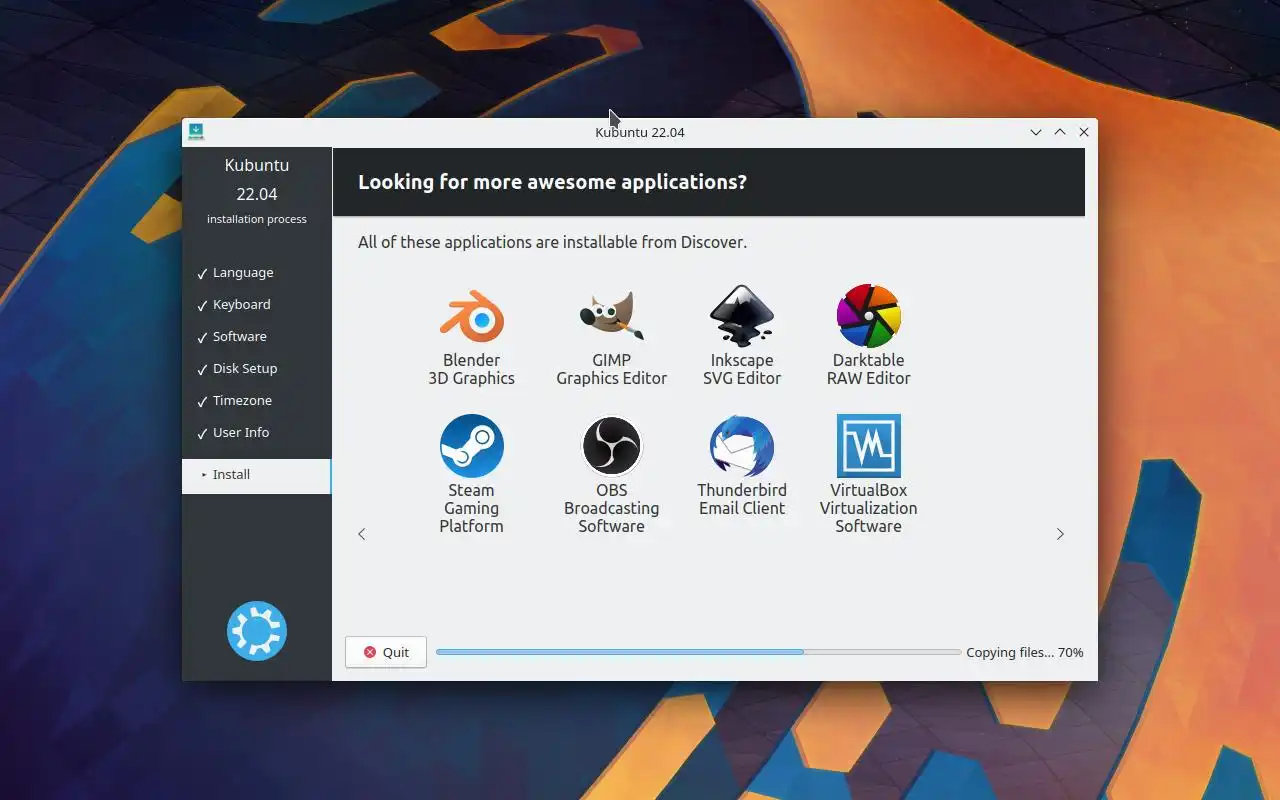Image resolution: width=1280 pixels, height=800 pixels.
Task: Minimize the installer window
Action: tap(1036, 132)
